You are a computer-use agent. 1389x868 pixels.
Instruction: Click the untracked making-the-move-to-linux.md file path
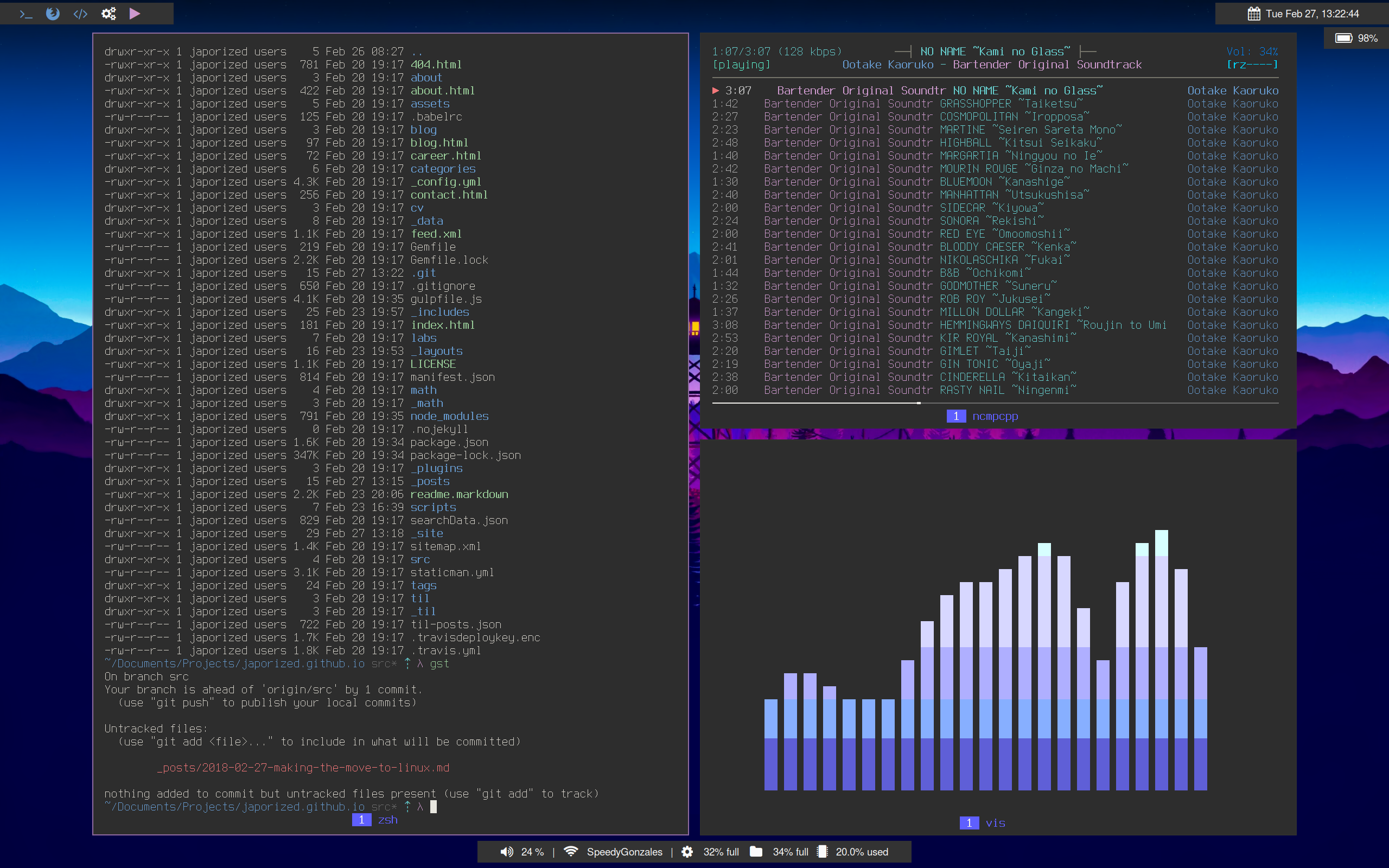click(x=303, y=768)
